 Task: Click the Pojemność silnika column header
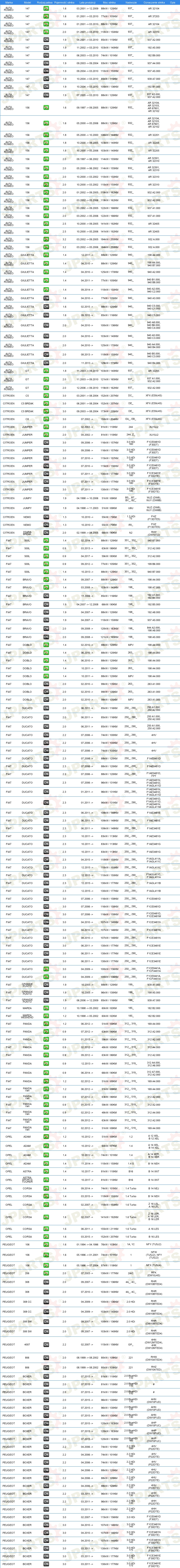(65, 3)
